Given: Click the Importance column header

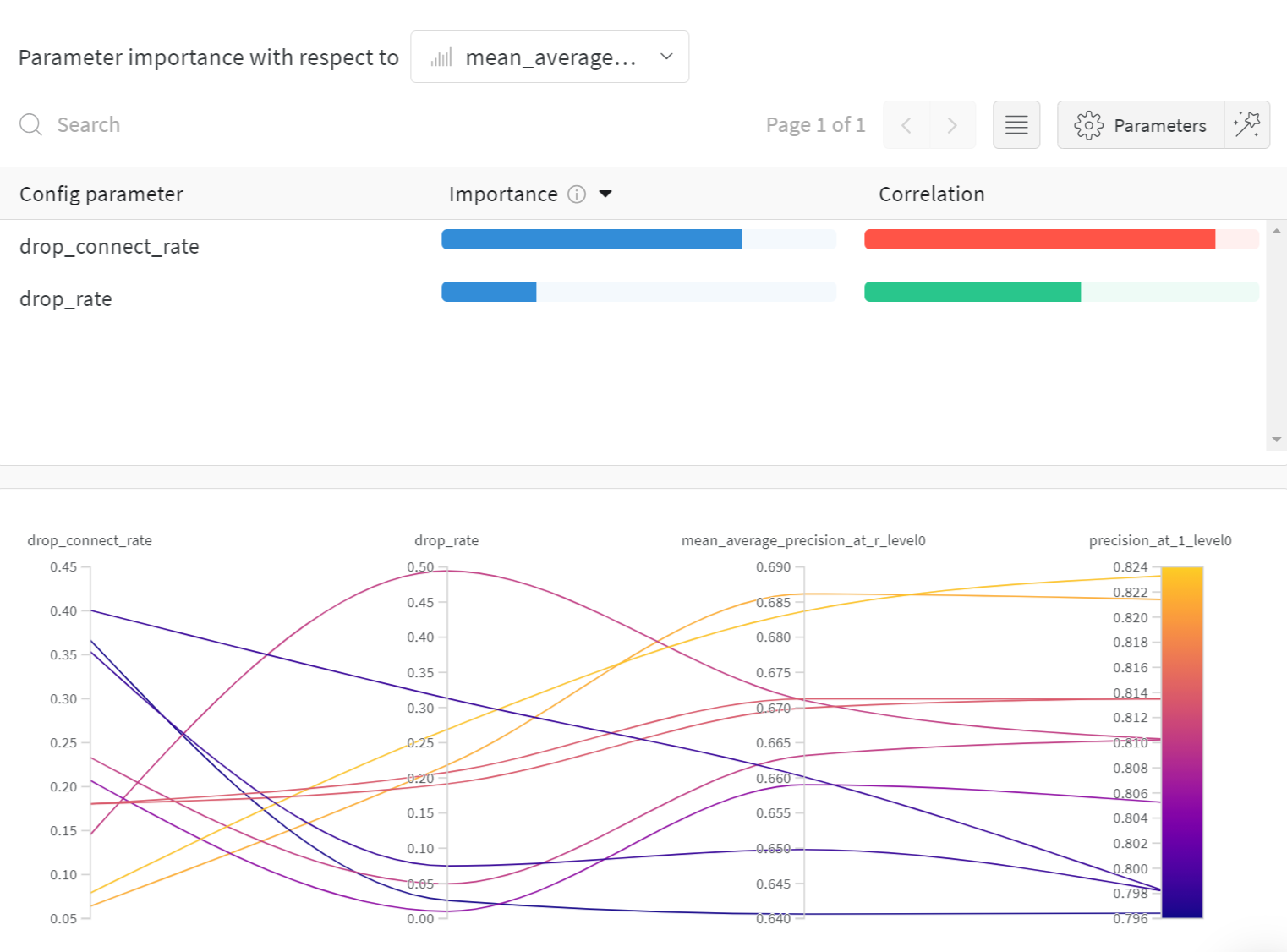Looking at the screenshot, I should click(503, 194).
